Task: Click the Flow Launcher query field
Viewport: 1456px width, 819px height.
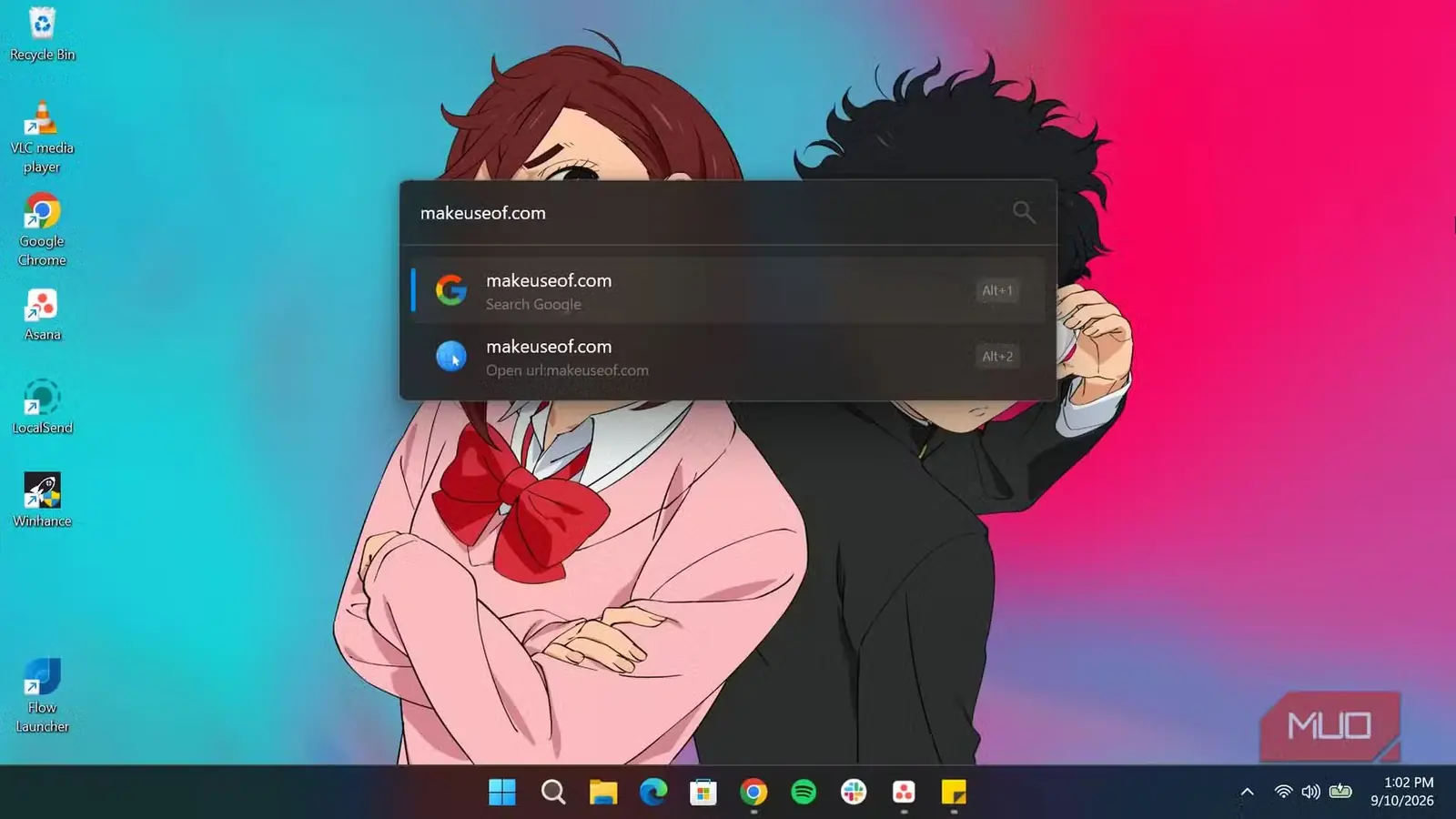Action: pyautogui.click(x=710, y=213)
